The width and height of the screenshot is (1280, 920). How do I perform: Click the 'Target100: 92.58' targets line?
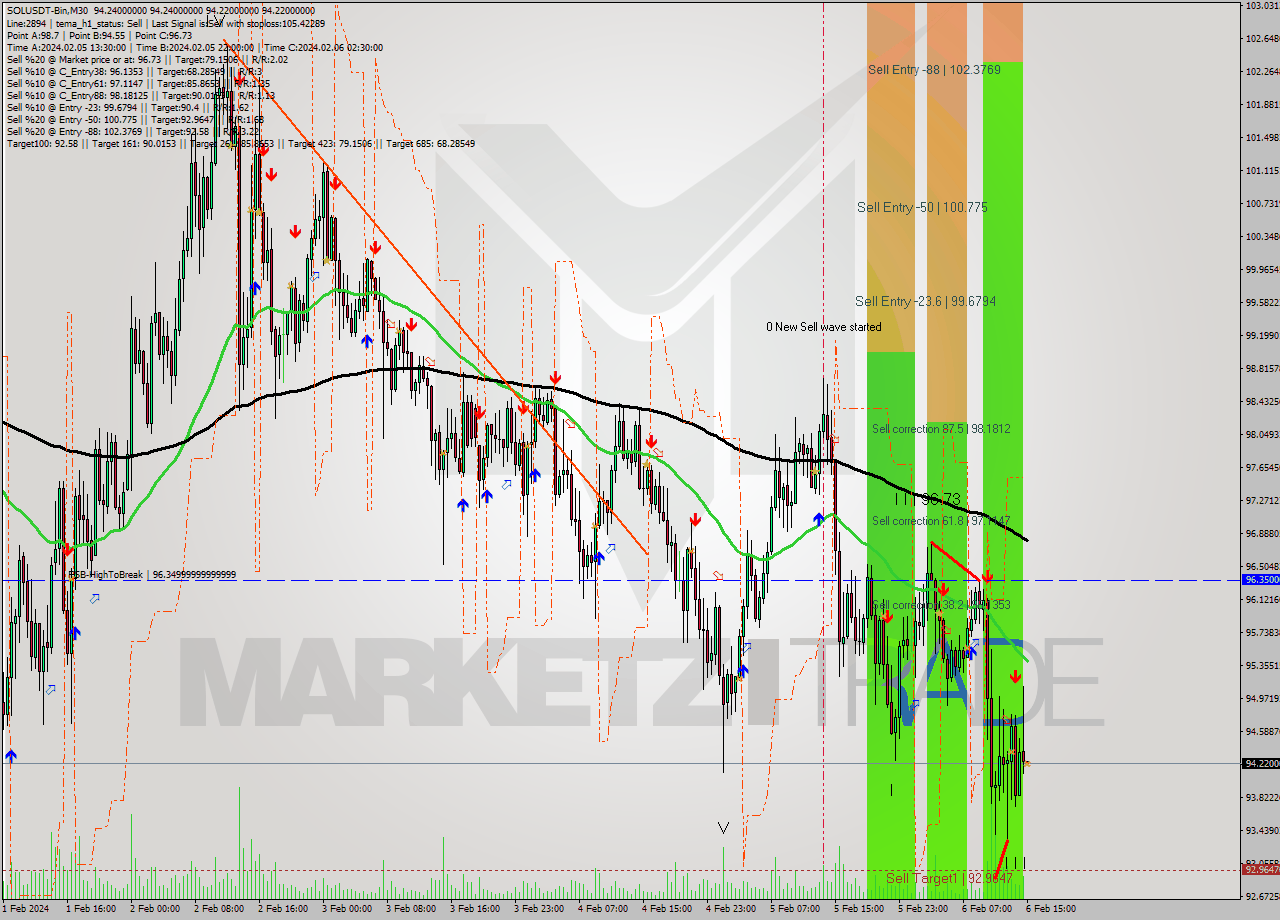tap(241, 144)
